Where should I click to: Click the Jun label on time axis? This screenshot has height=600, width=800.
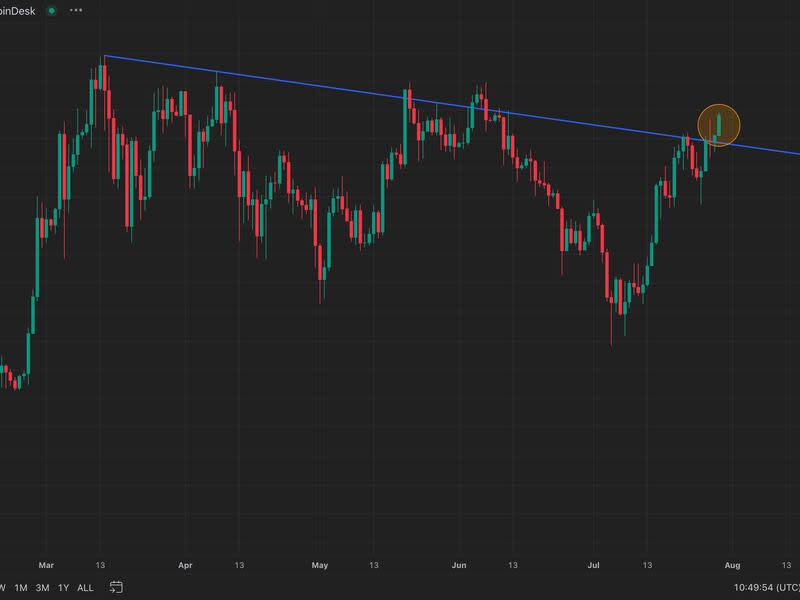459,565
